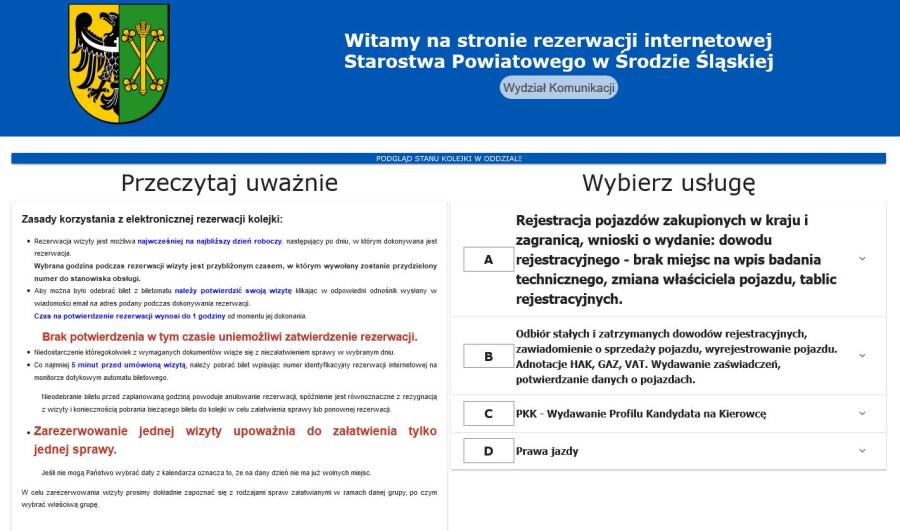This screenshot has width=900, height=531.
Task: Expand the Prawa jazdy chevron
Action: point(862,451)
